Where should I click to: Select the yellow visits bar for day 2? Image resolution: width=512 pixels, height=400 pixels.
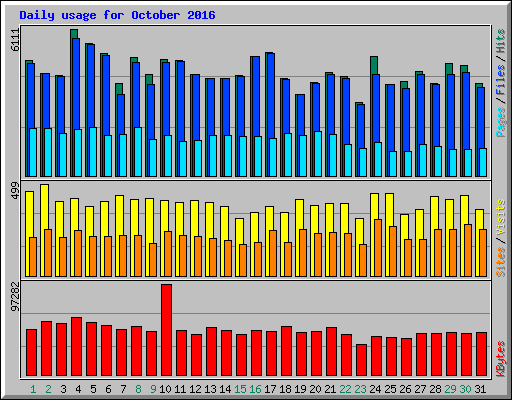click(45, 207)
